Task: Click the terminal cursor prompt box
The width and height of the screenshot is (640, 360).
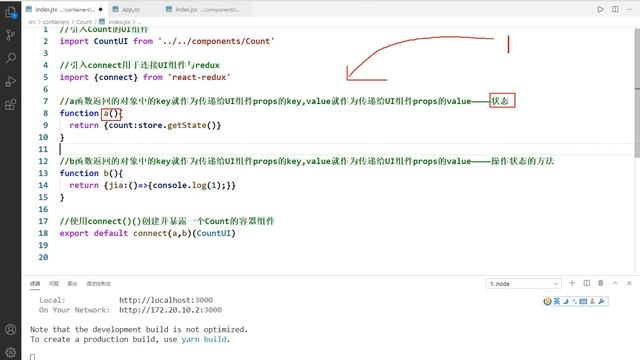Action: click(33, 357)
